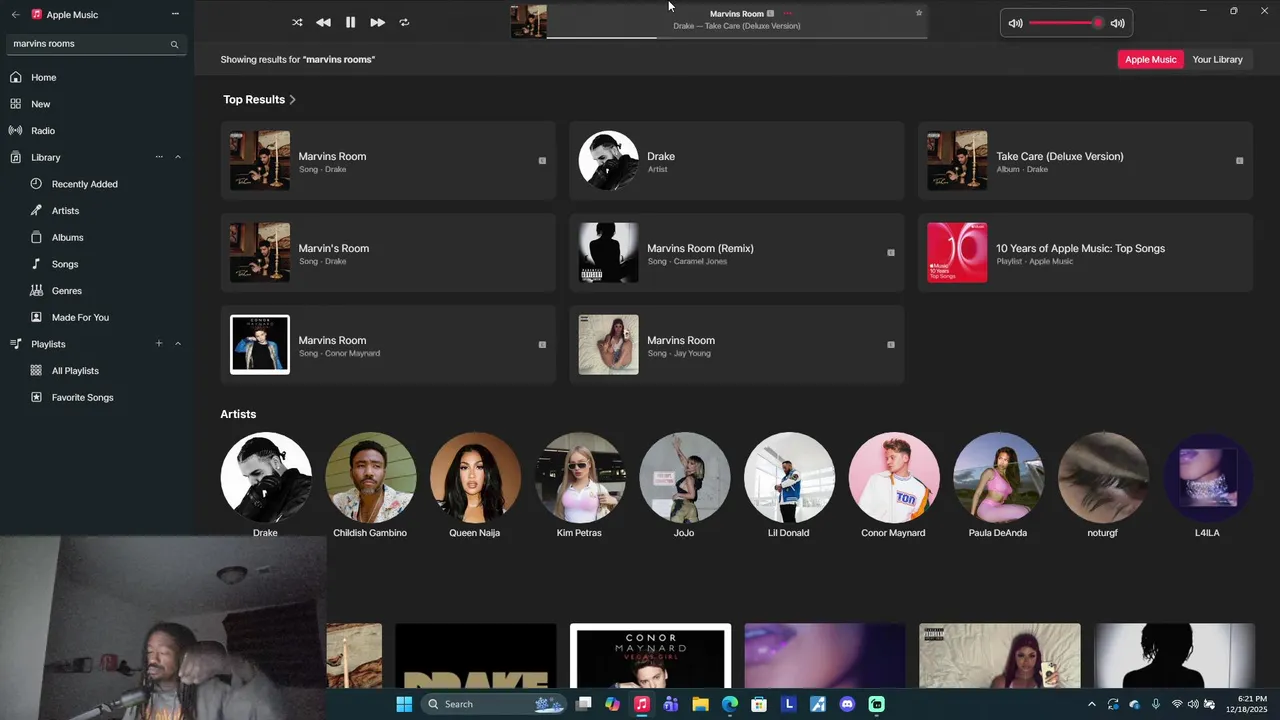Click the search magnifier icon
Image resolution: width=1280 pixels, height=720 pixels.
coord(174,44)
